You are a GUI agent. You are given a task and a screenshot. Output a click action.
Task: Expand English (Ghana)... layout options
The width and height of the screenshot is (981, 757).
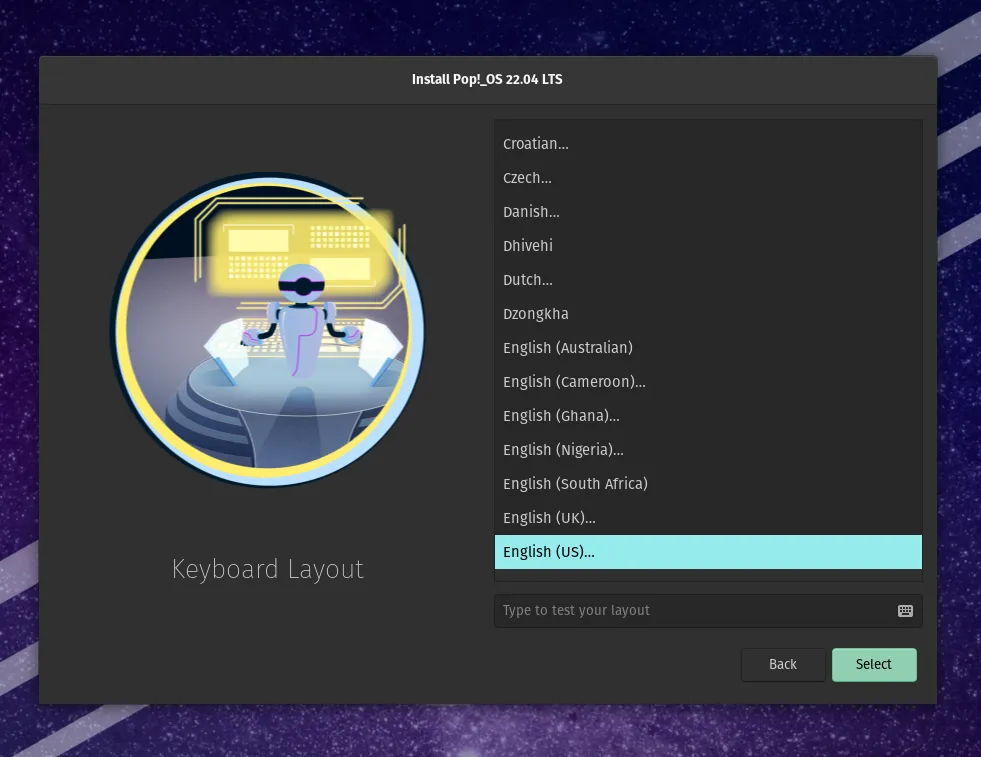pyautogui.click(x=561, y=416)
